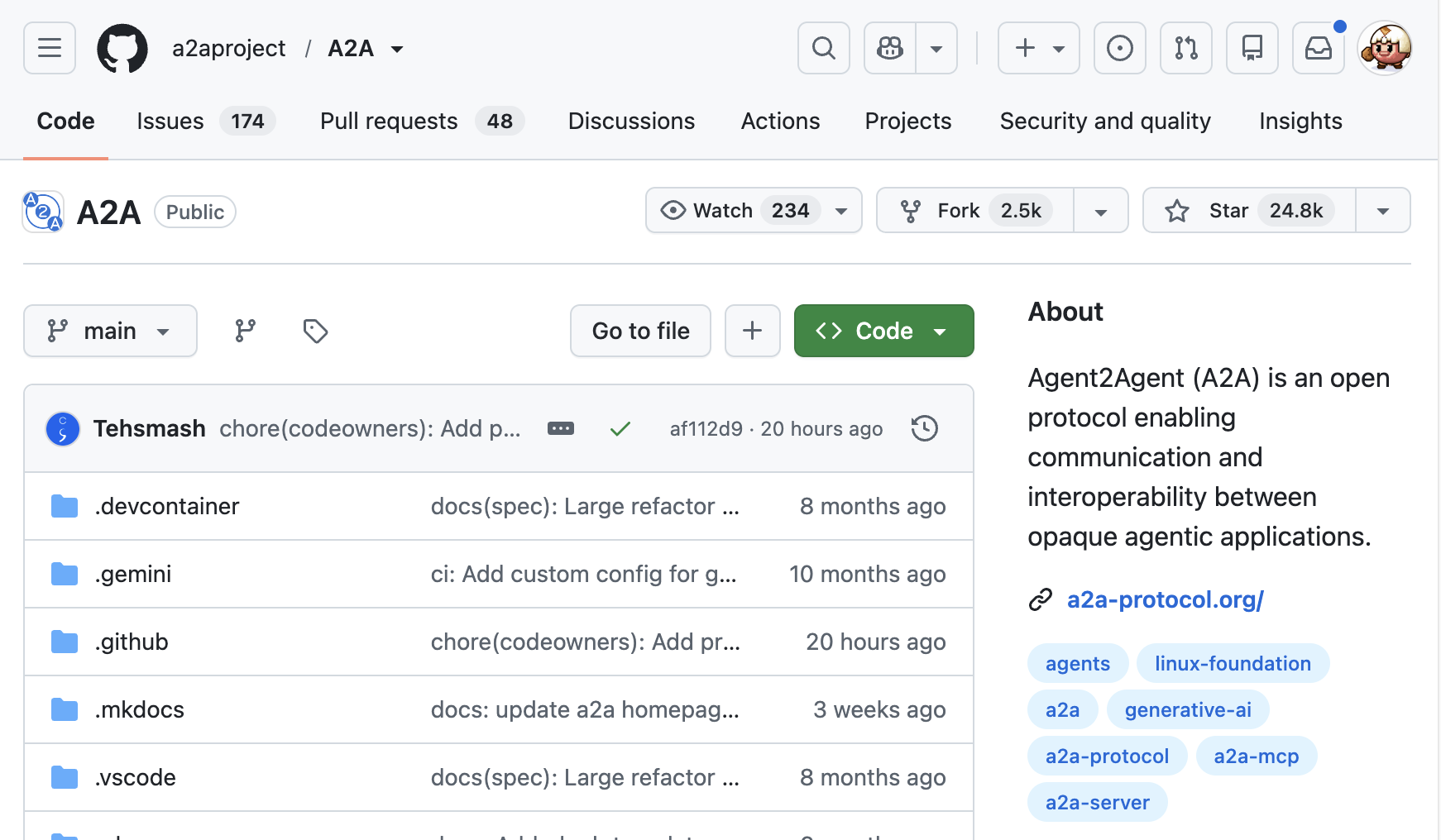Open Copilot chat icon
1441x840 pixels.
(x=890, y=48)
